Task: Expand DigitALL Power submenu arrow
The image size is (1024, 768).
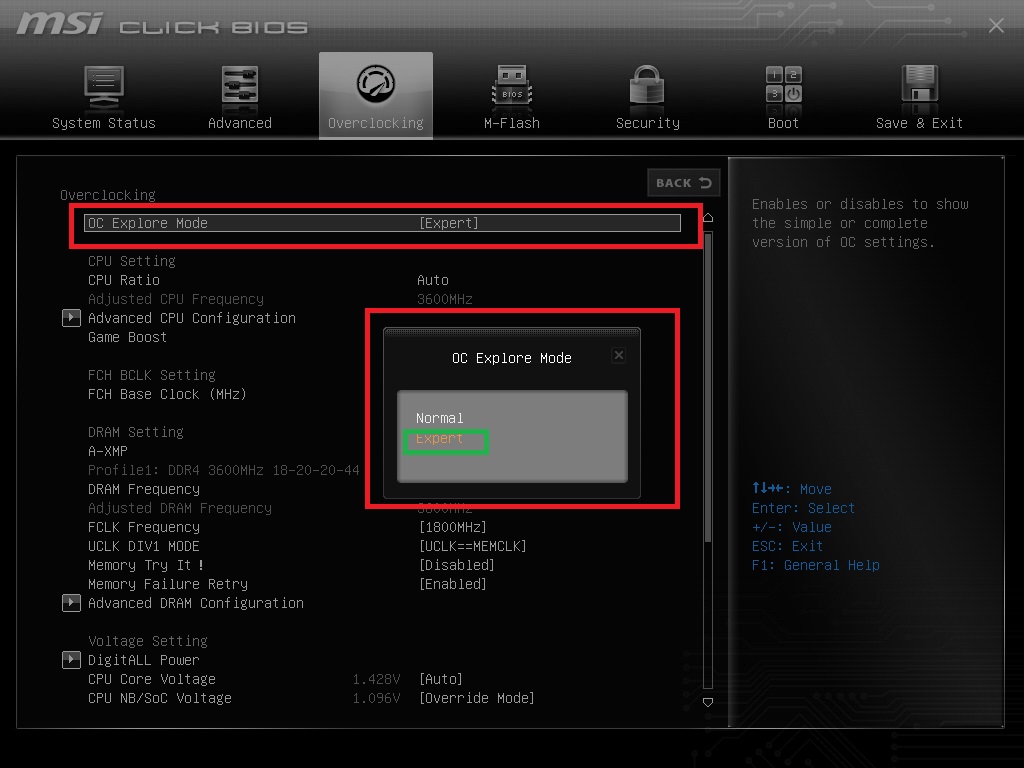Action: coord(71,660)
